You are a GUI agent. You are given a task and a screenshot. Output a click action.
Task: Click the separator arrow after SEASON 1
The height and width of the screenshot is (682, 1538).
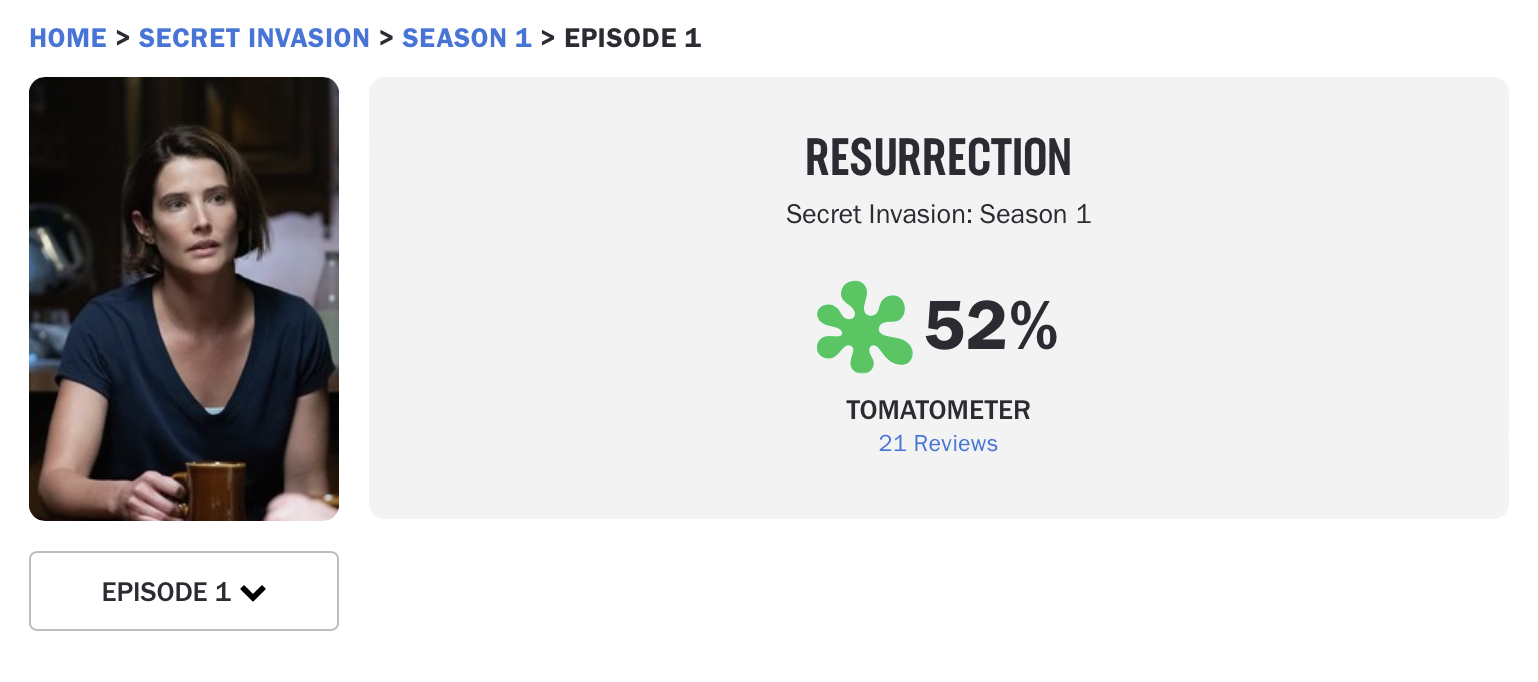pos(548,38)
